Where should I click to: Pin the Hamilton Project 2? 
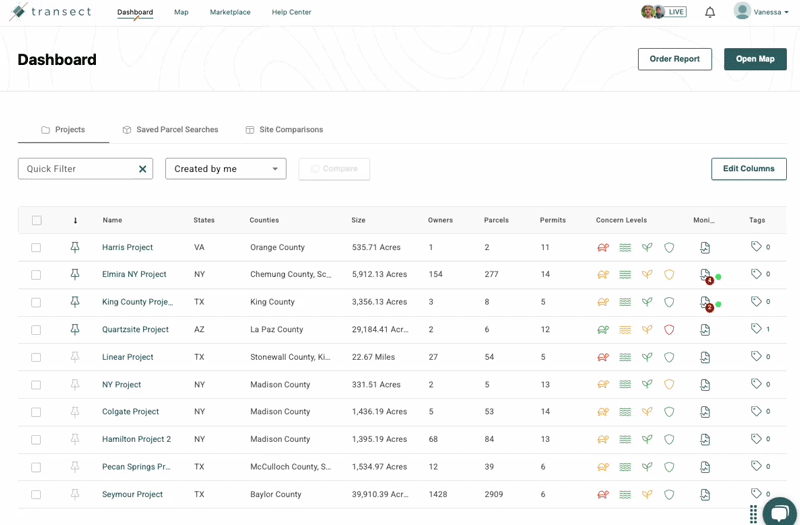[x=75, y=439]
